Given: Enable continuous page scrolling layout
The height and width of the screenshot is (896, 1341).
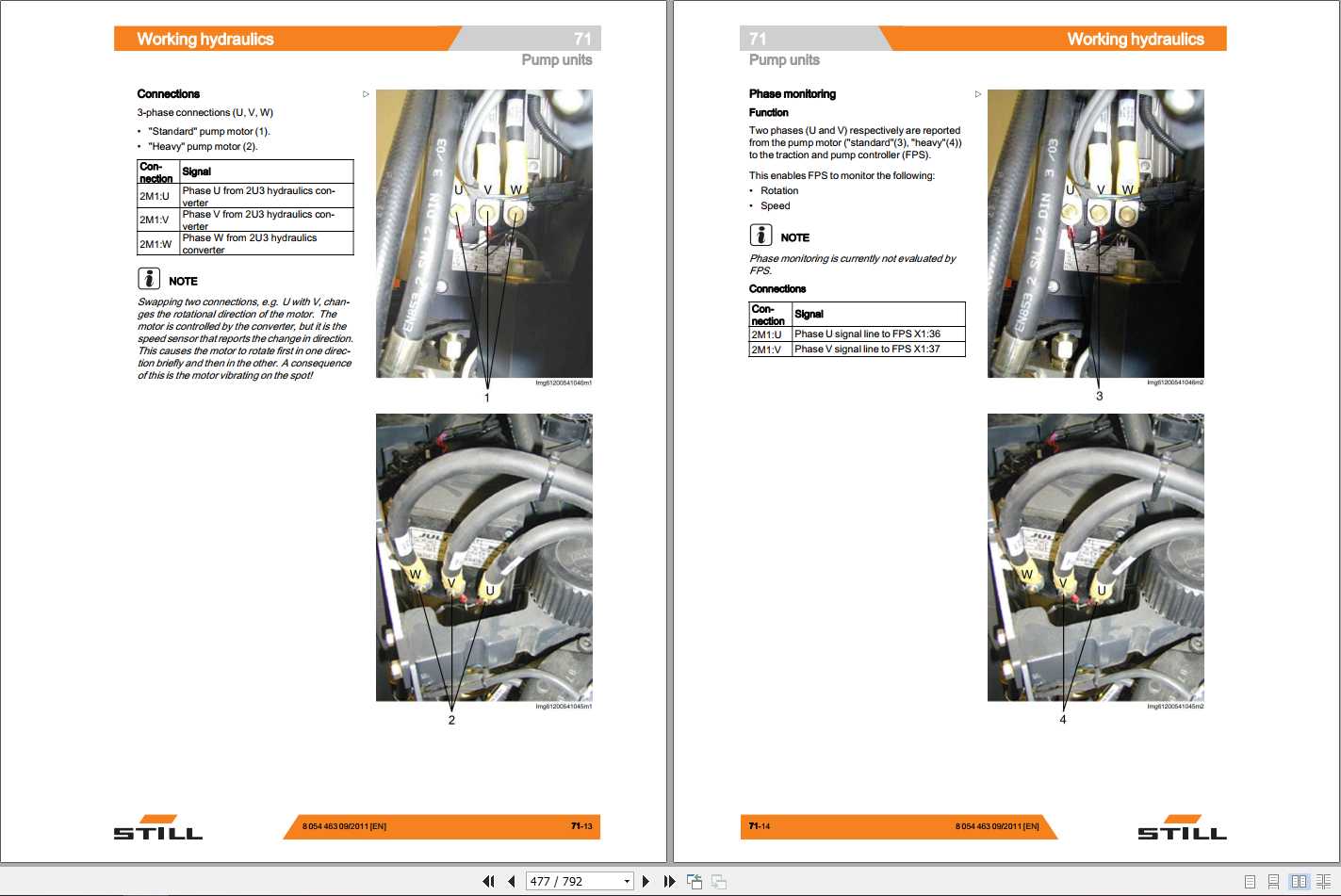Looking at the screenshot, I should pyautogui.click(x=1273, y=882).
